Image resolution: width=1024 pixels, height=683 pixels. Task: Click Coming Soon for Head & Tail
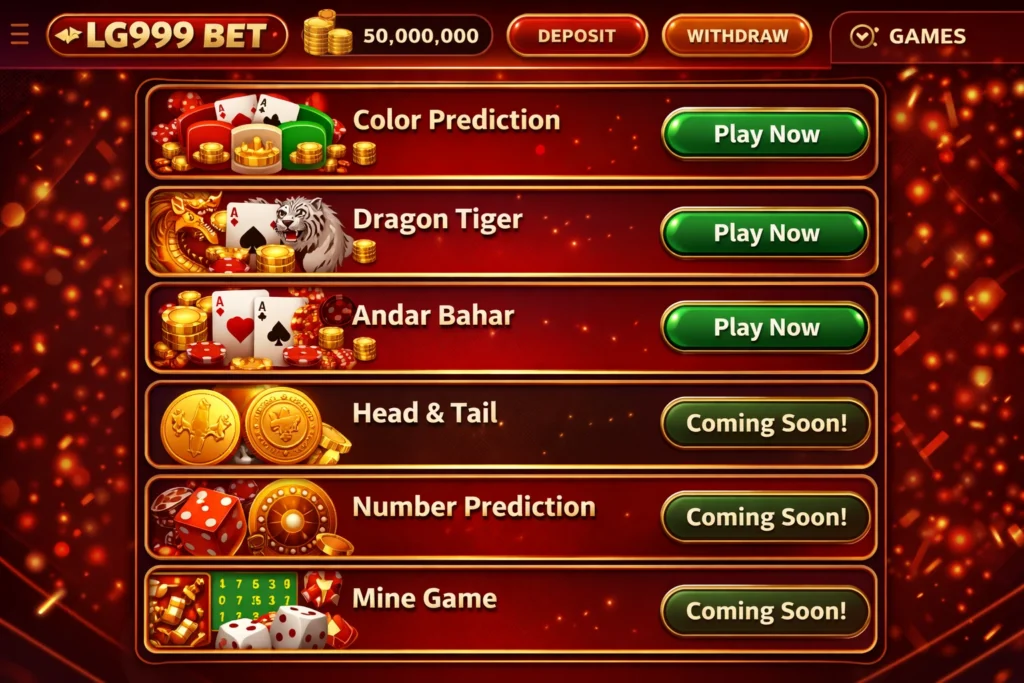coord(765,423)
